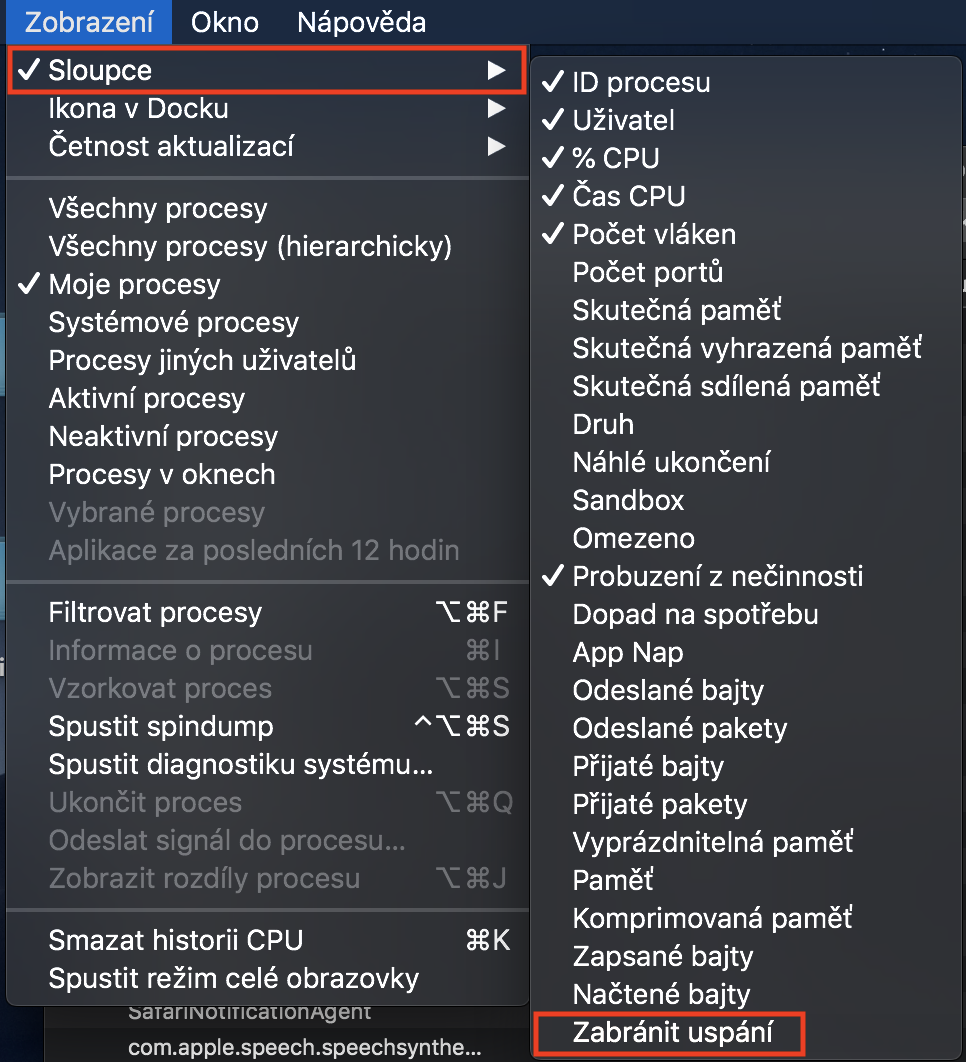The image size is (966, 1062).
Task: Disable the Počet vláken column
Action: (653, 234)
